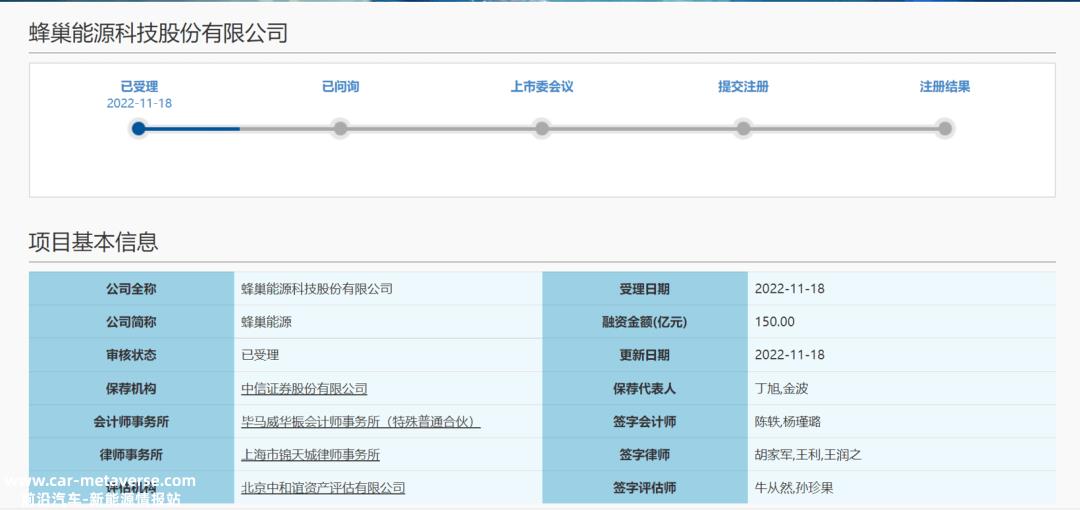Click the 上市委会议 progress step marker
Screen dimensions: 1080x510
[542, 128]
